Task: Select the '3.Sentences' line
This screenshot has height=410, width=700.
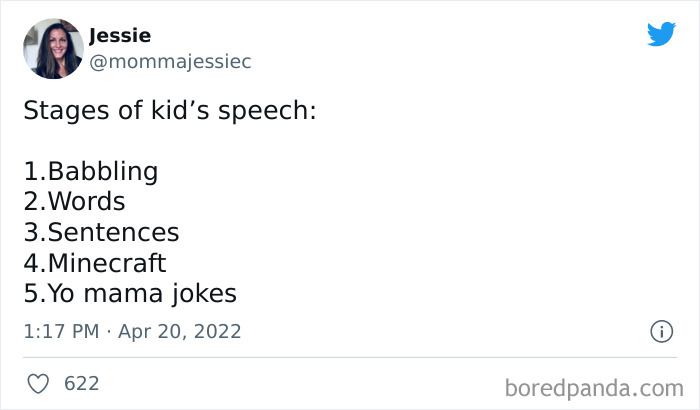Action: pyautogui.click(x=101, y=233)
